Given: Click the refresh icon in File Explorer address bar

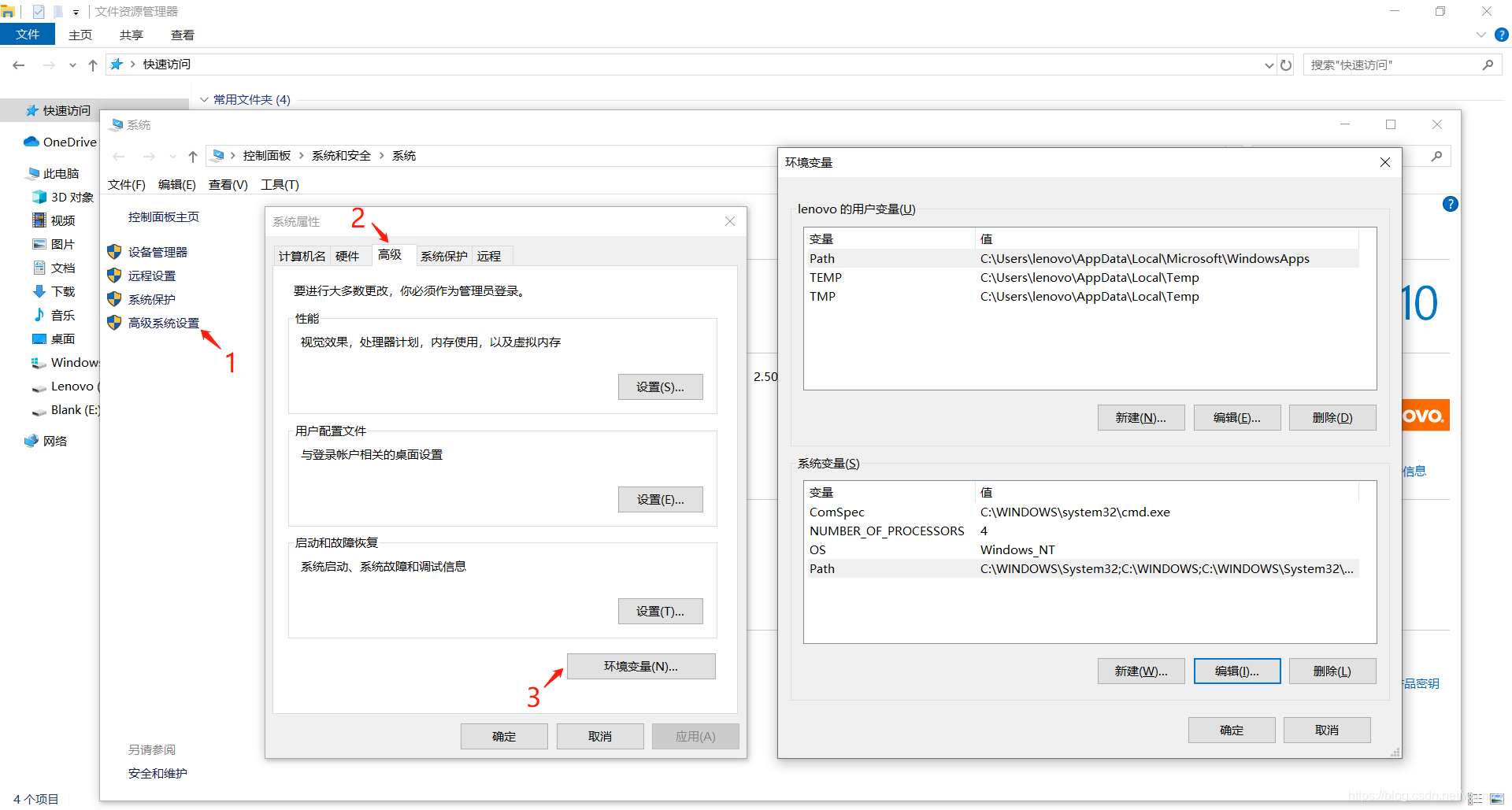Looking at the screenshot, I should tap(1286, 65).
